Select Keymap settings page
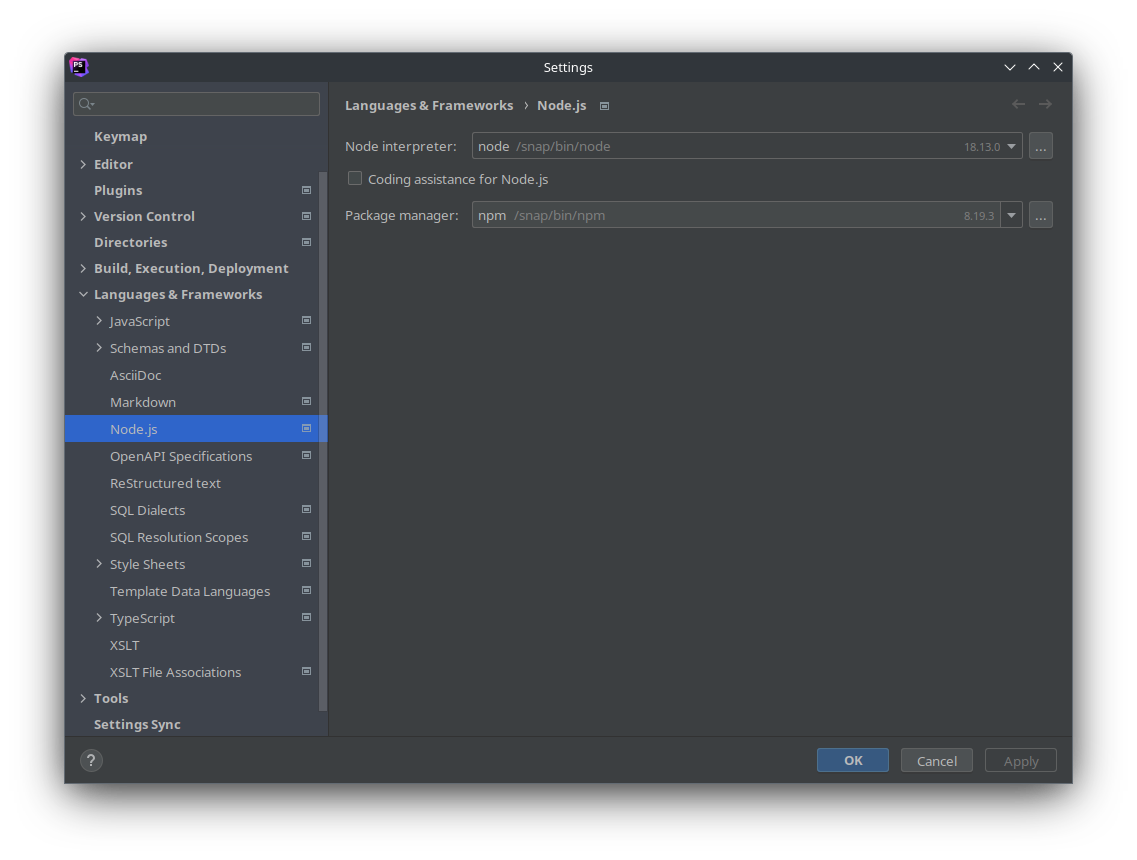 click(120, 136)
